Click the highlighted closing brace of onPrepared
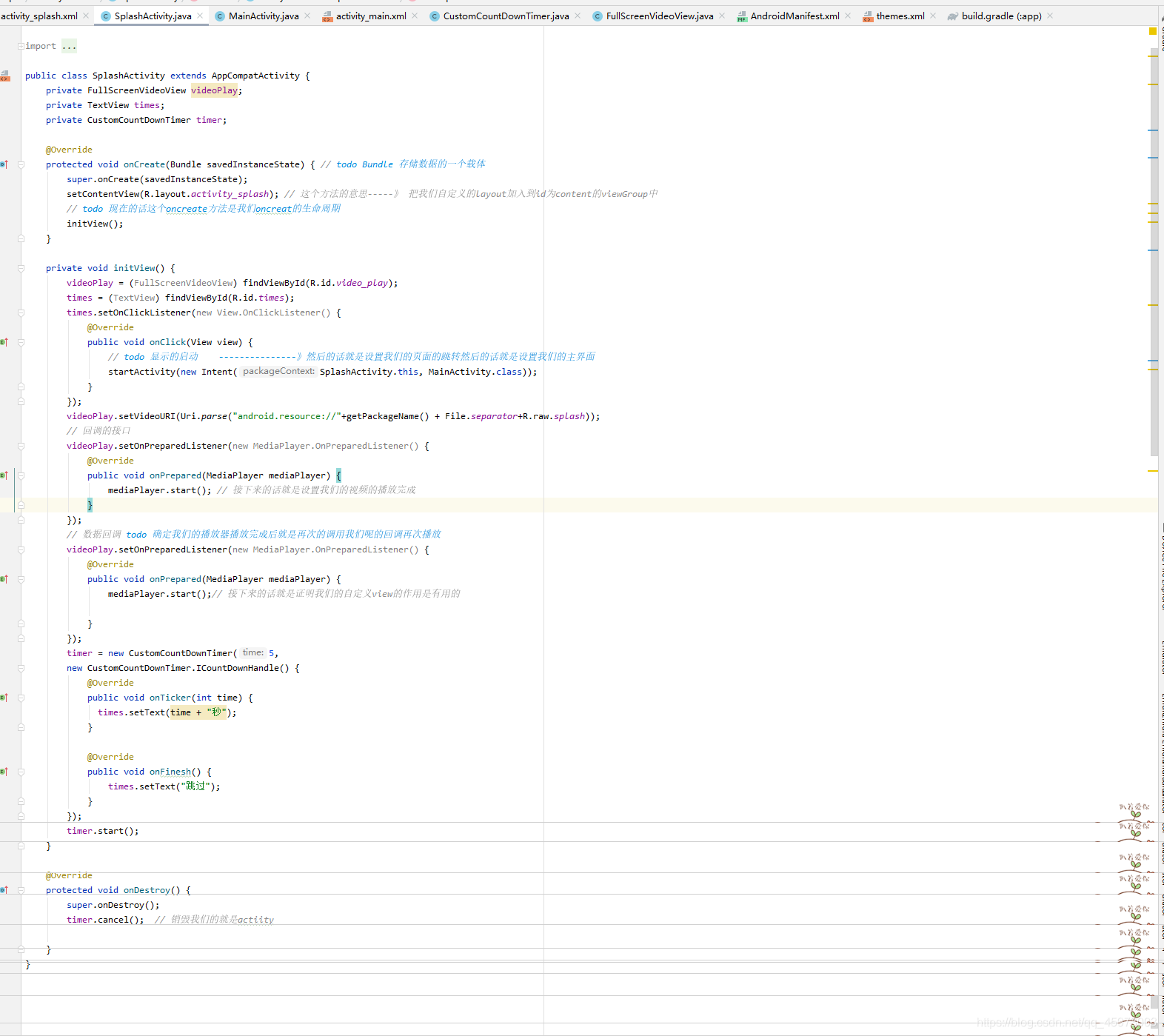 [90, 505]
